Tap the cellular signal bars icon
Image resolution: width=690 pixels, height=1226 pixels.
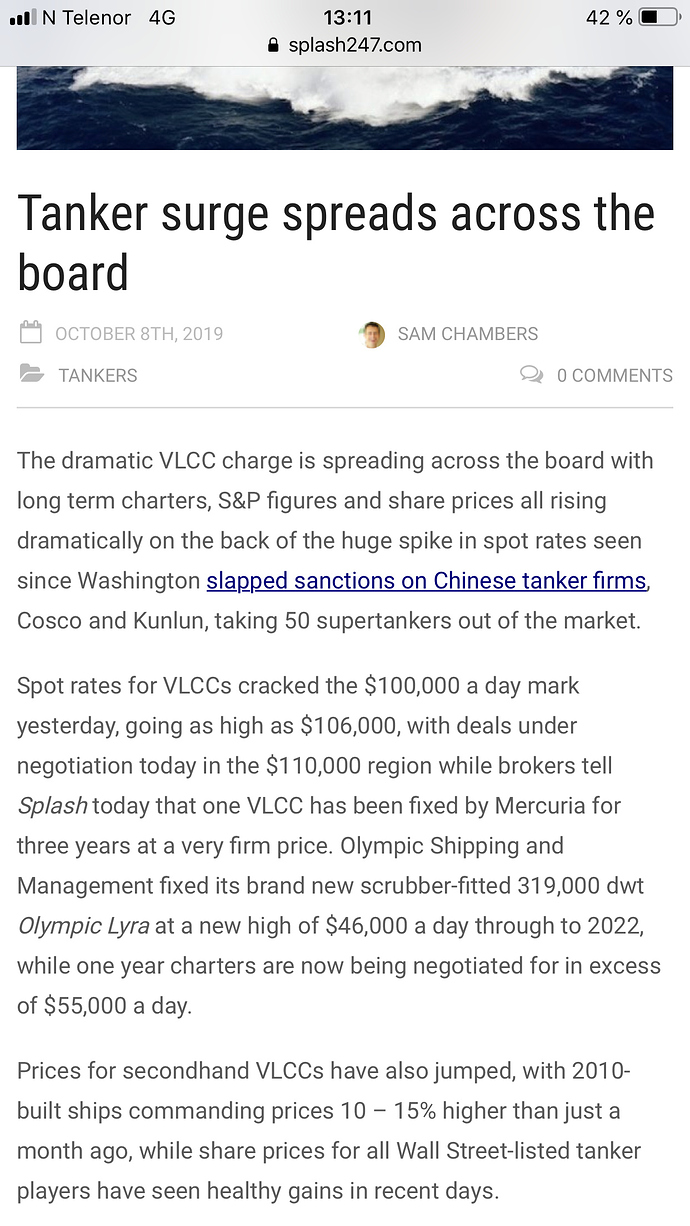[x=20, y=18]
